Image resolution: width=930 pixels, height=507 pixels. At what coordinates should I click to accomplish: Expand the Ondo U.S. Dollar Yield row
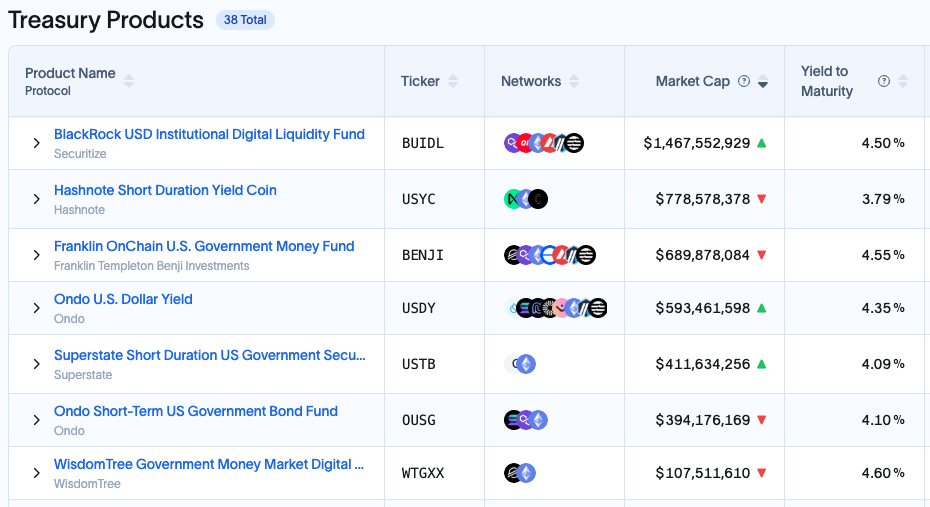(x=37, y=308)
